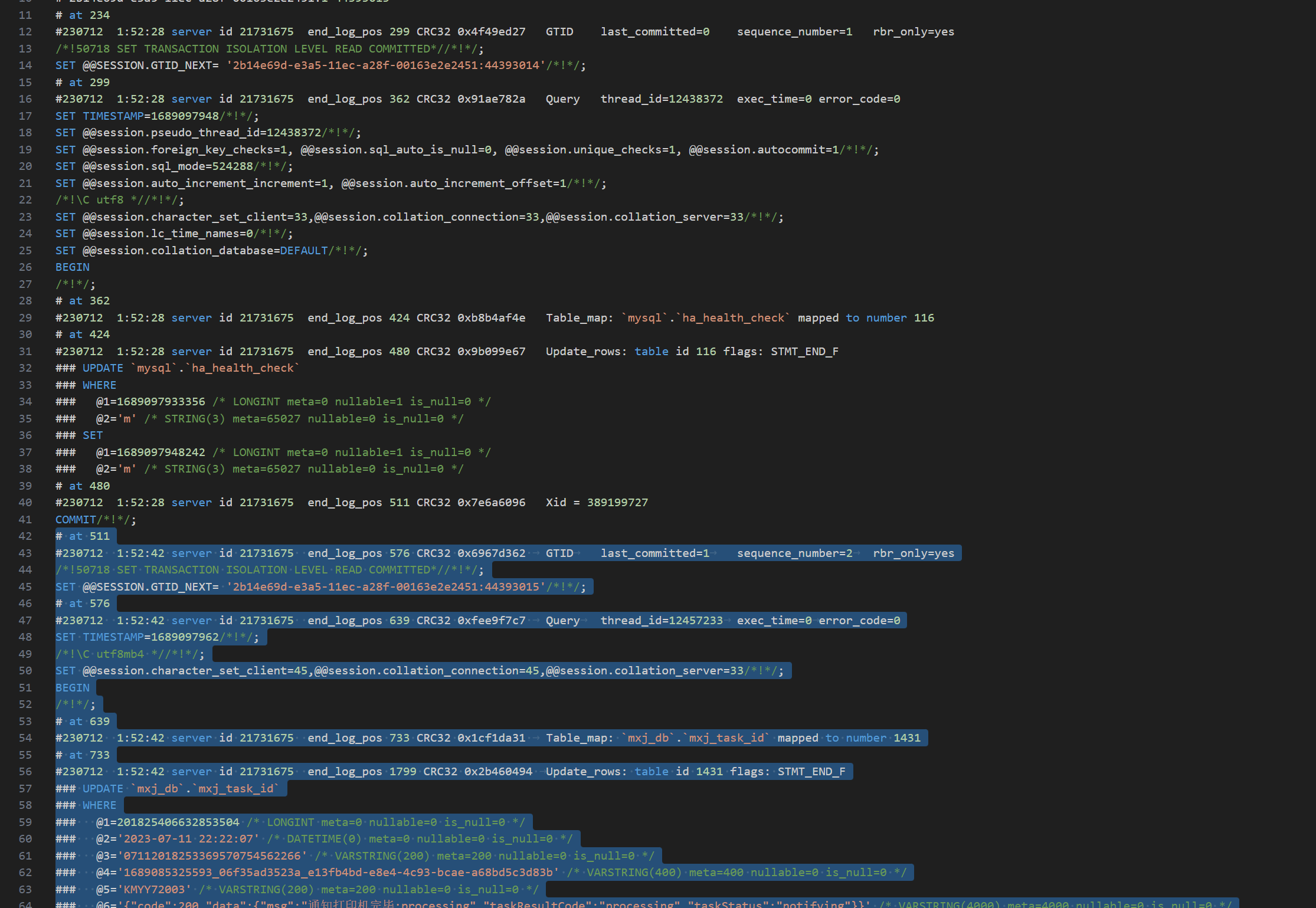The width and height of the screenshot is (1316, 908).
Task: Click the '# at 639' comment line
Action: (83, 722)
